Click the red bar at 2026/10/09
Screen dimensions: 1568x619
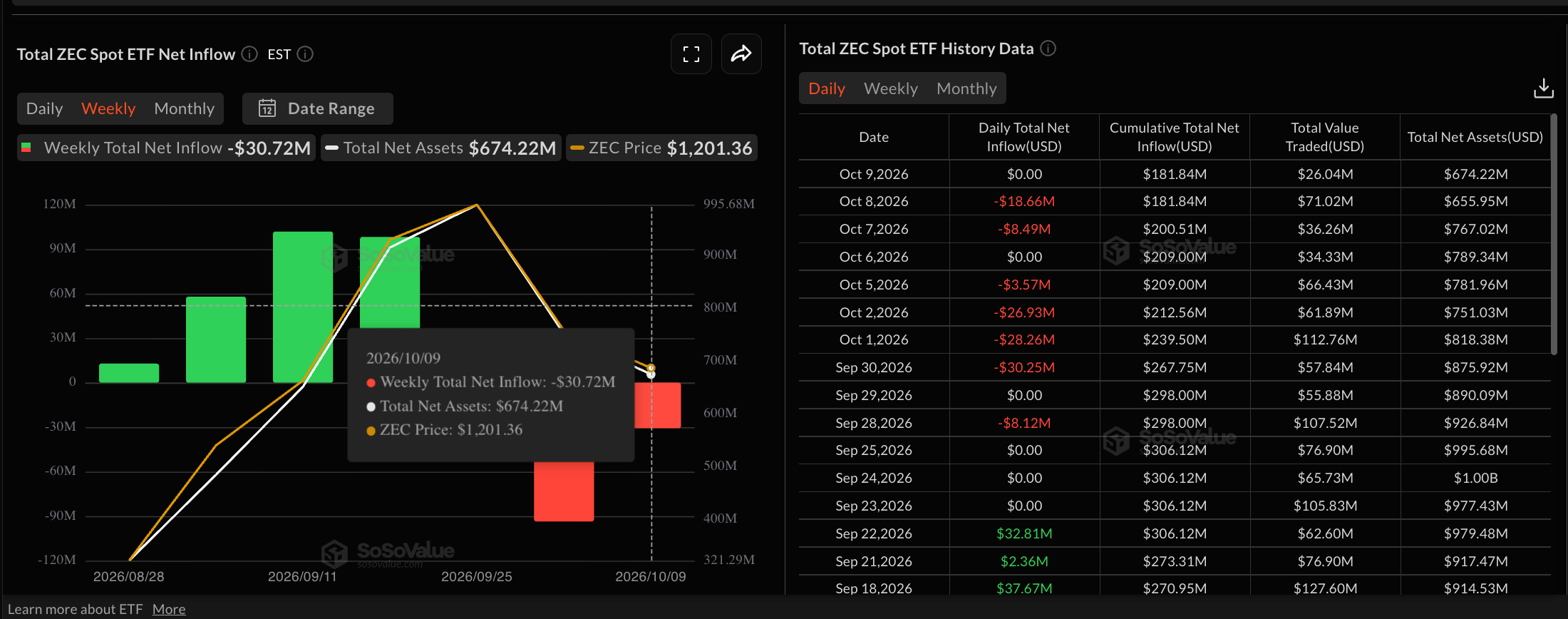[x=658, y=405]
